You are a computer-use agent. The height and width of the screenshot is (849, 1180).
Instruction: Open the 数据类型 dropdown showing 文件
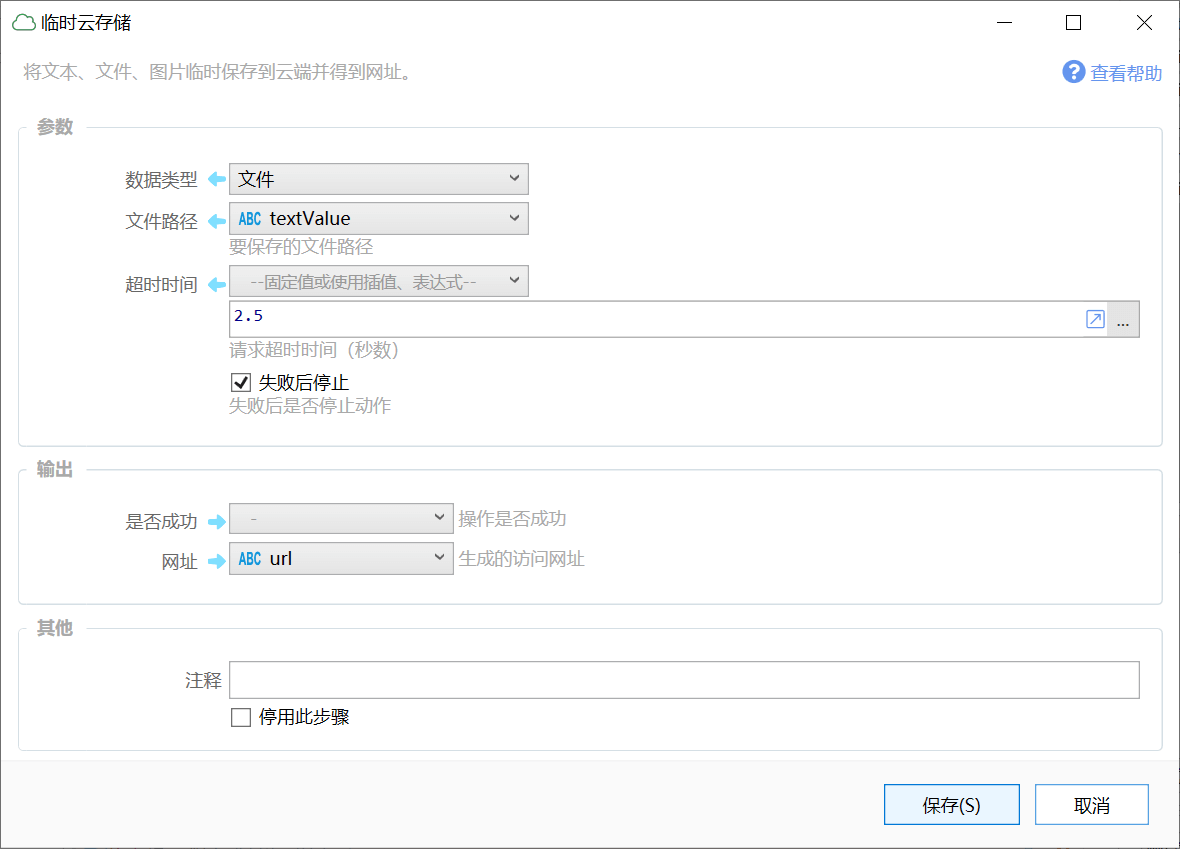(379, 179)
